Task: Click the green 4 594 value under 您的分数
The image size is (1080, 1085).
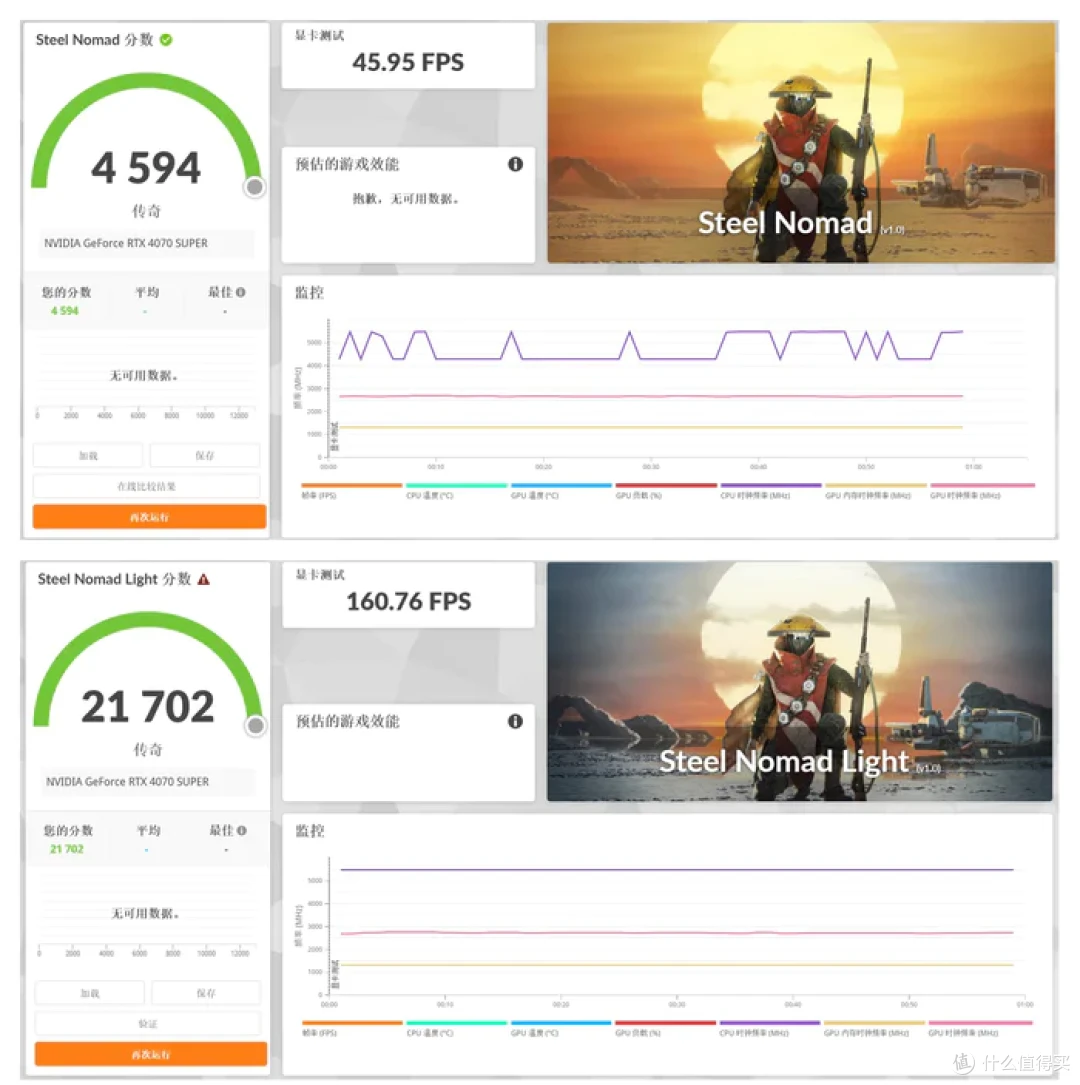Action: pos(64,311)
